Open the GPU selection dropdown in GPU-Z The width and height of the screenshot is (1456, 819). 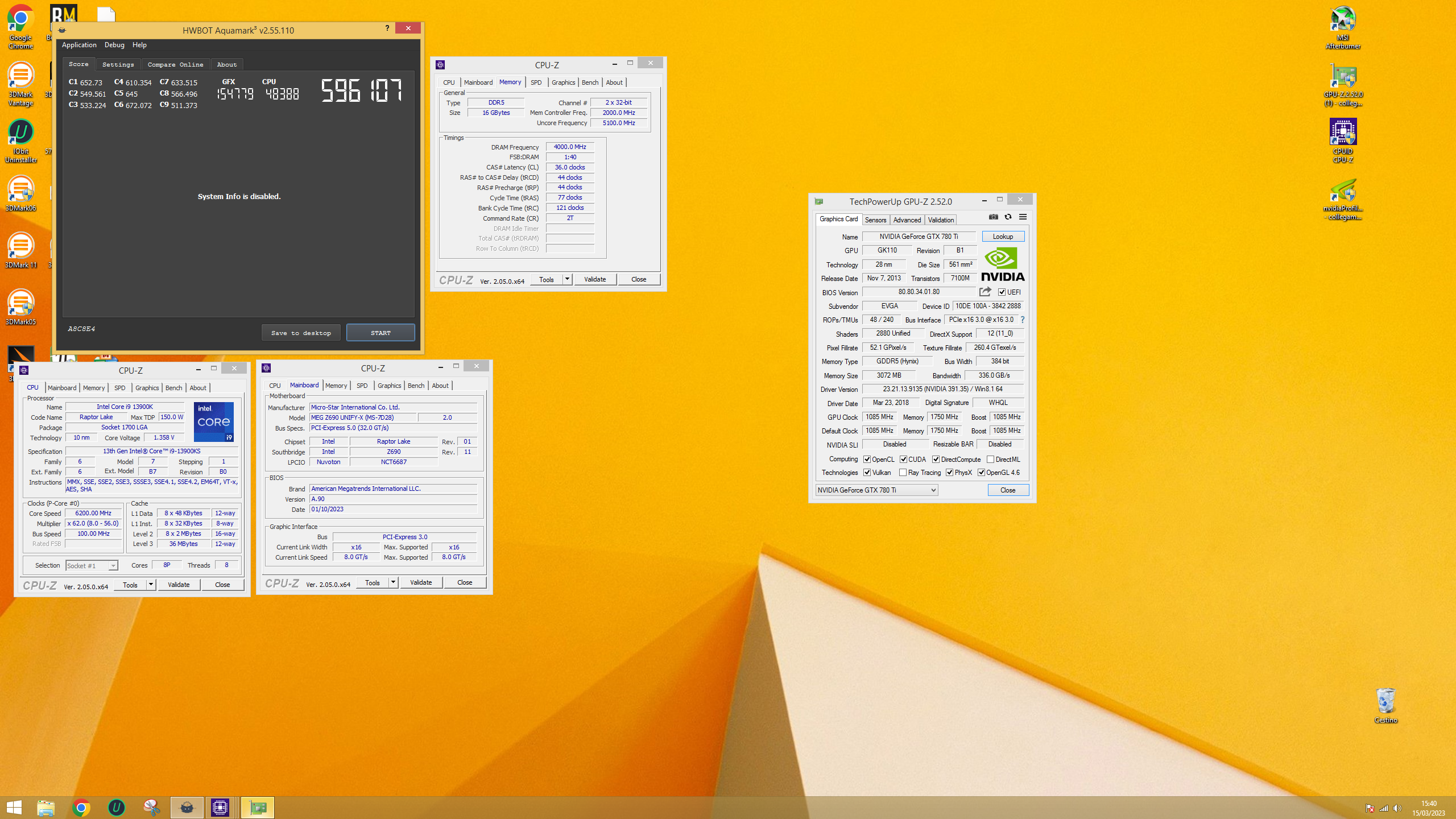[876, 490]
